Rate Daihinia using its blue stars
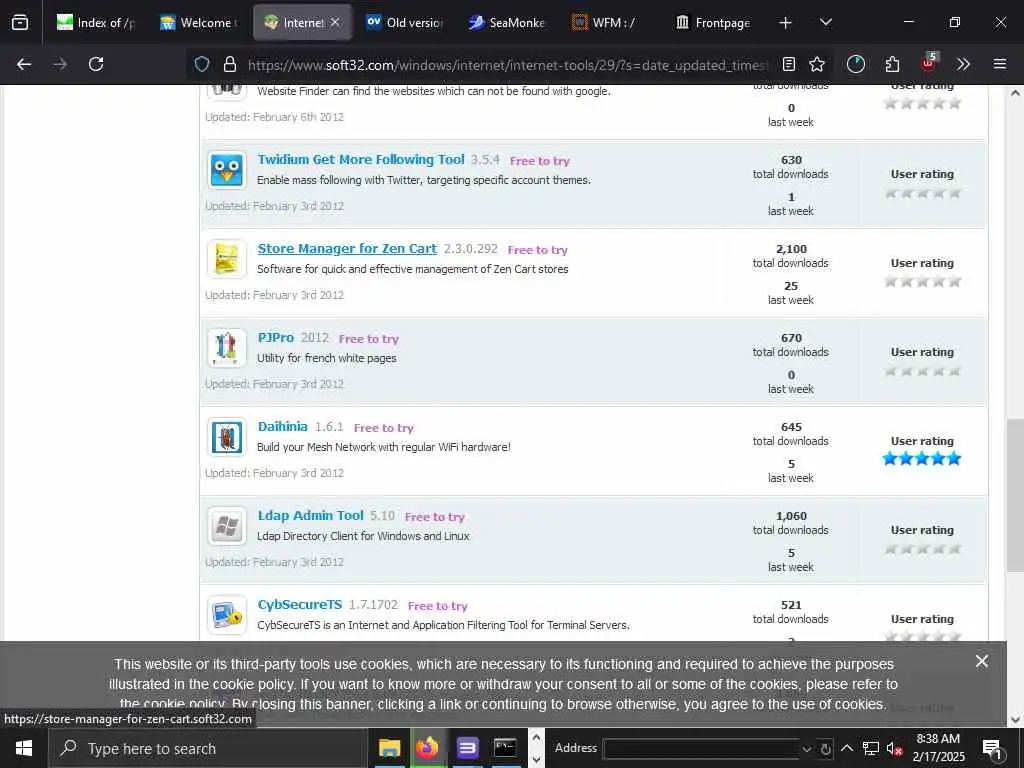Viewport: 1024px width, 768px height. [921, 458]
